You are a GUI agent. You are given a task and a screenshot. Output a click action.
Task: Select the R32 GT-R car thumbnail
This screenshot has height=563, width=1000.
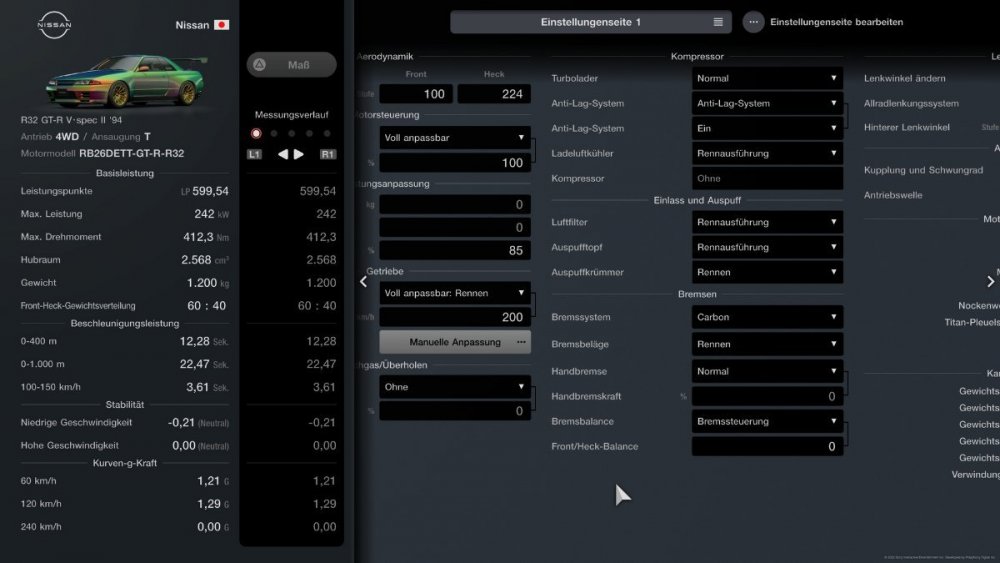(x=128, y=80)
